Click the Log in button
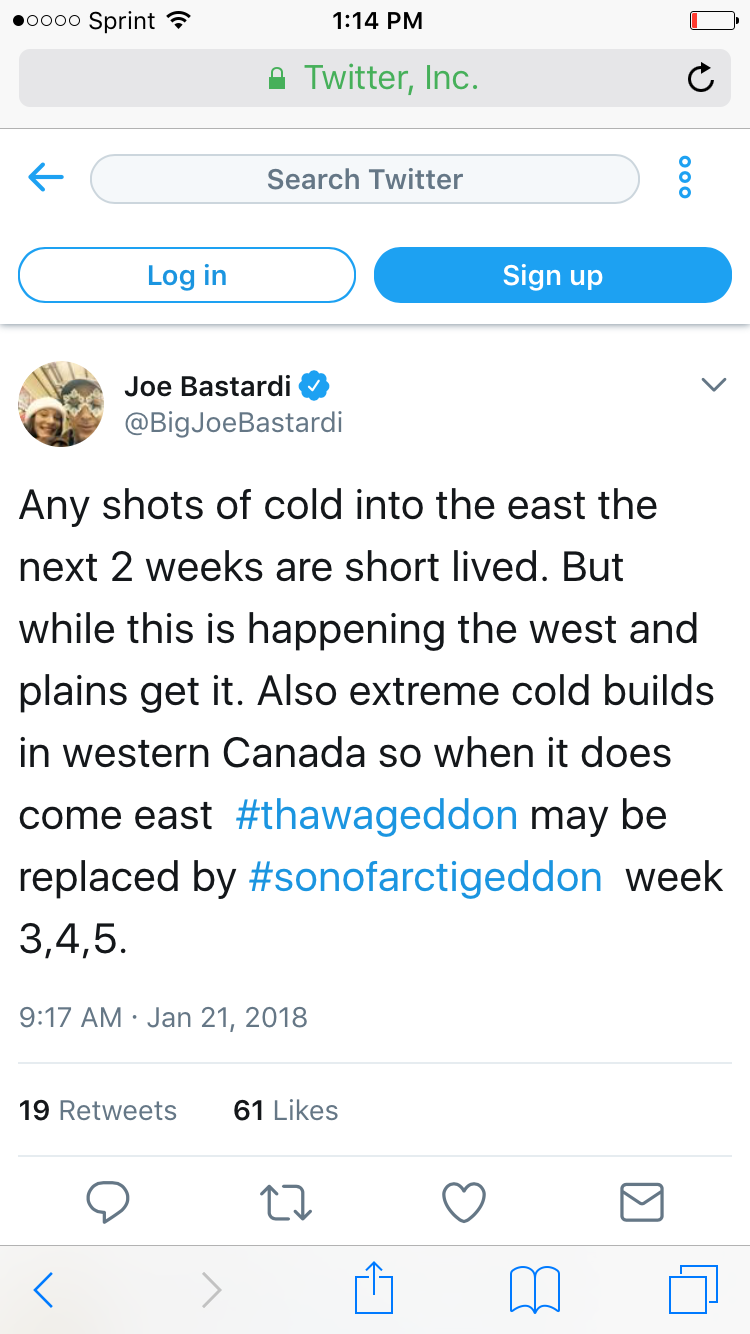 coord(187,275)
